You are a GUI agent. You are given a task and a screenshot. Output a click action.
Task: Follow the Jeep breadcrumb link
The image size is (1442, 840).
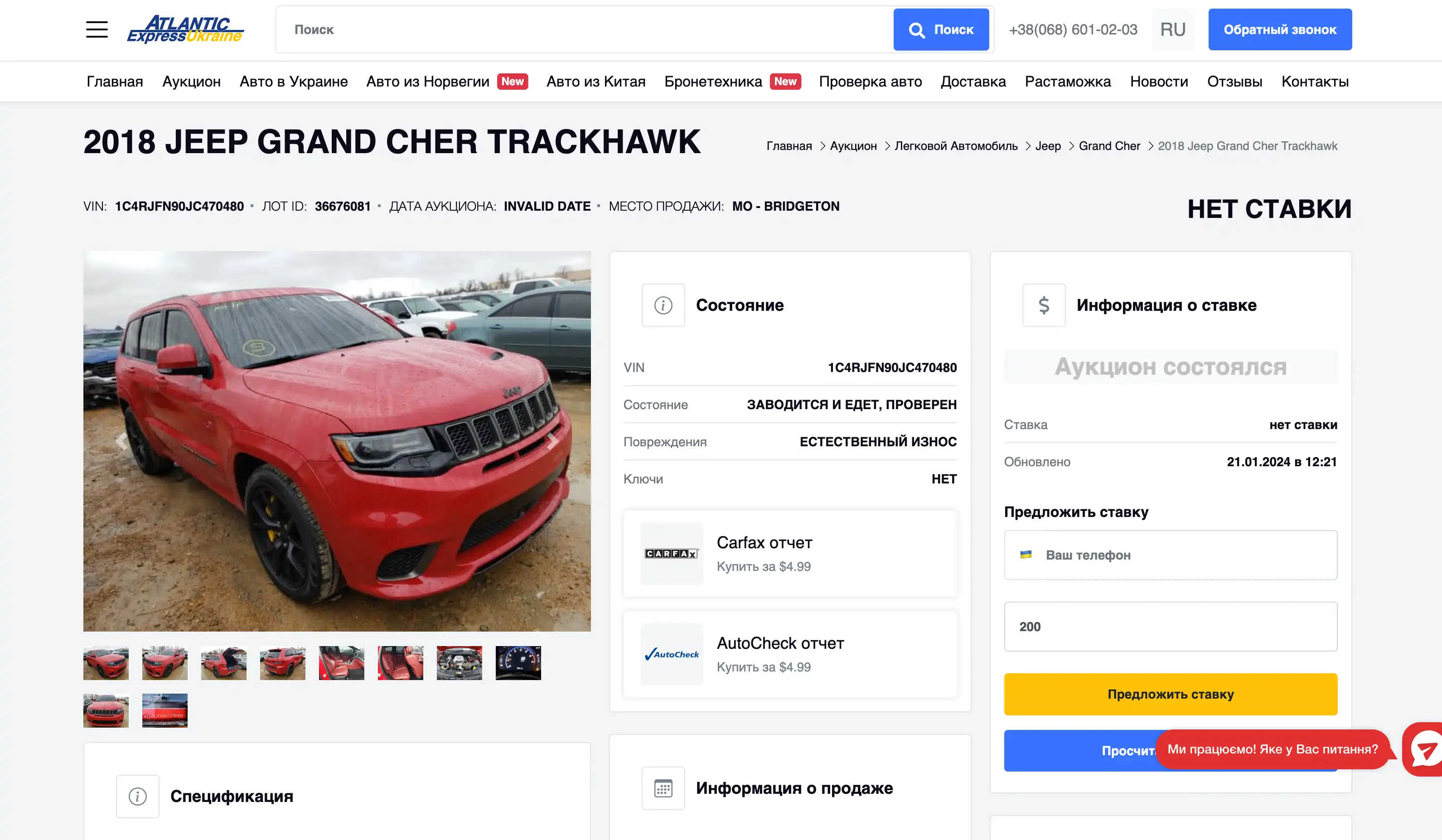coord(1048,146)
